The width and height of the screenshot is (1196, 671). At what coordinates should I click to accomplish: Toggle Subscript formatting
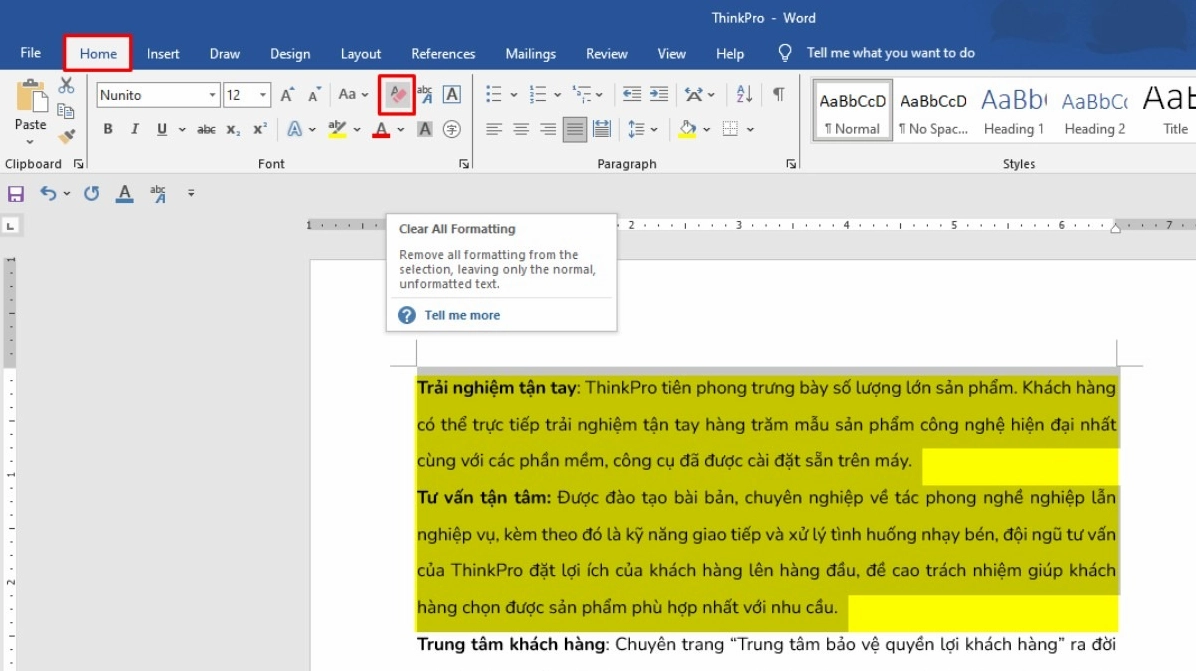pos(233,130)
